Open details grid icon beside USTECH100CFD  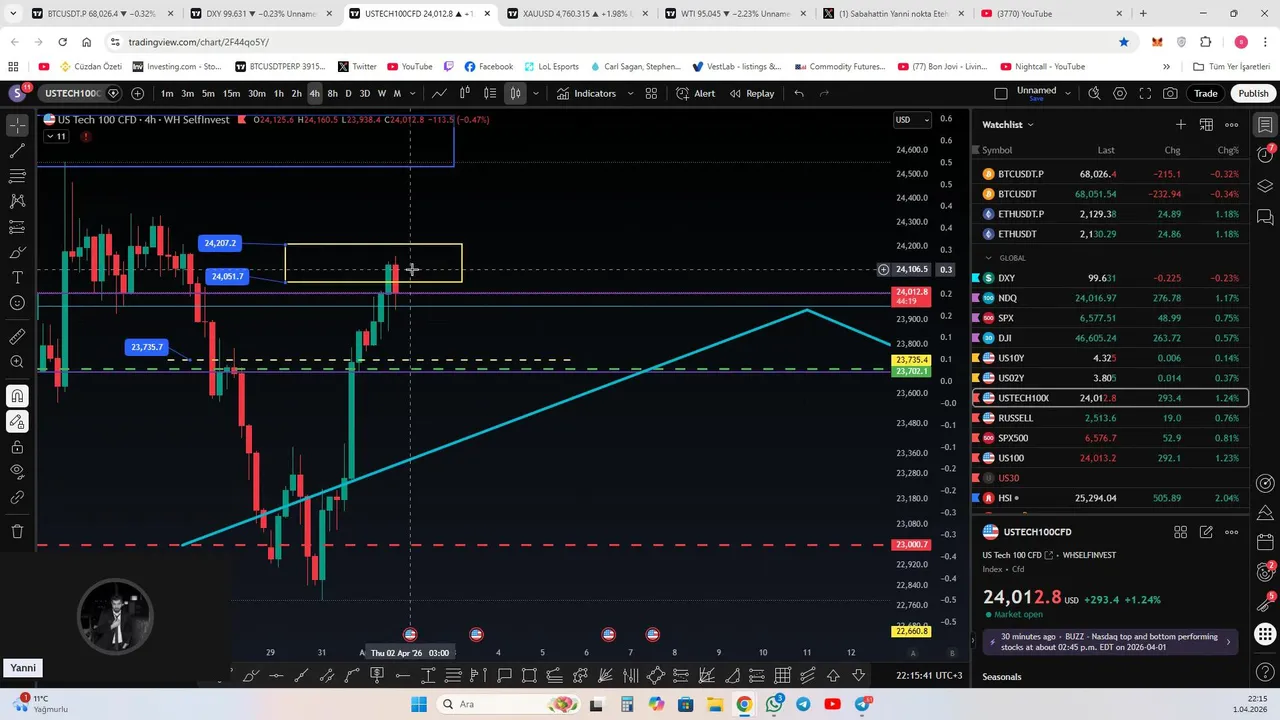point(1180,532)
